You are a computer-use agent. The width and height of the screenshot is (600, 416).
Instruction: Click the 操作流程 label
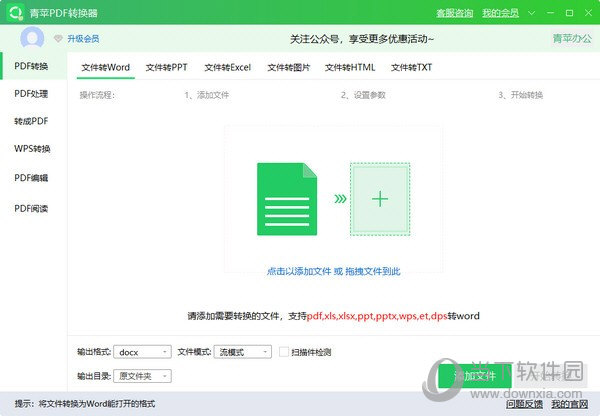tap(97, 95)
